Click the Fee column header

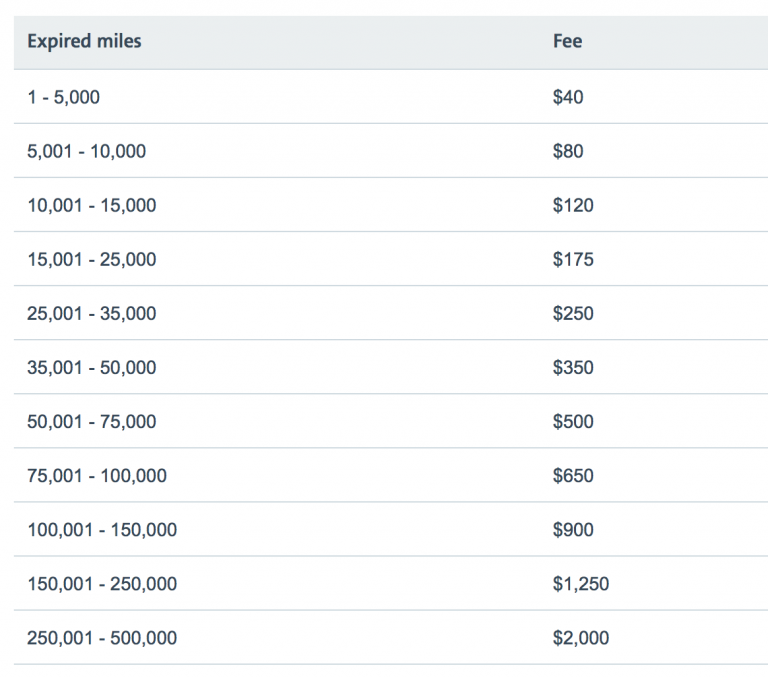[567, 42]
